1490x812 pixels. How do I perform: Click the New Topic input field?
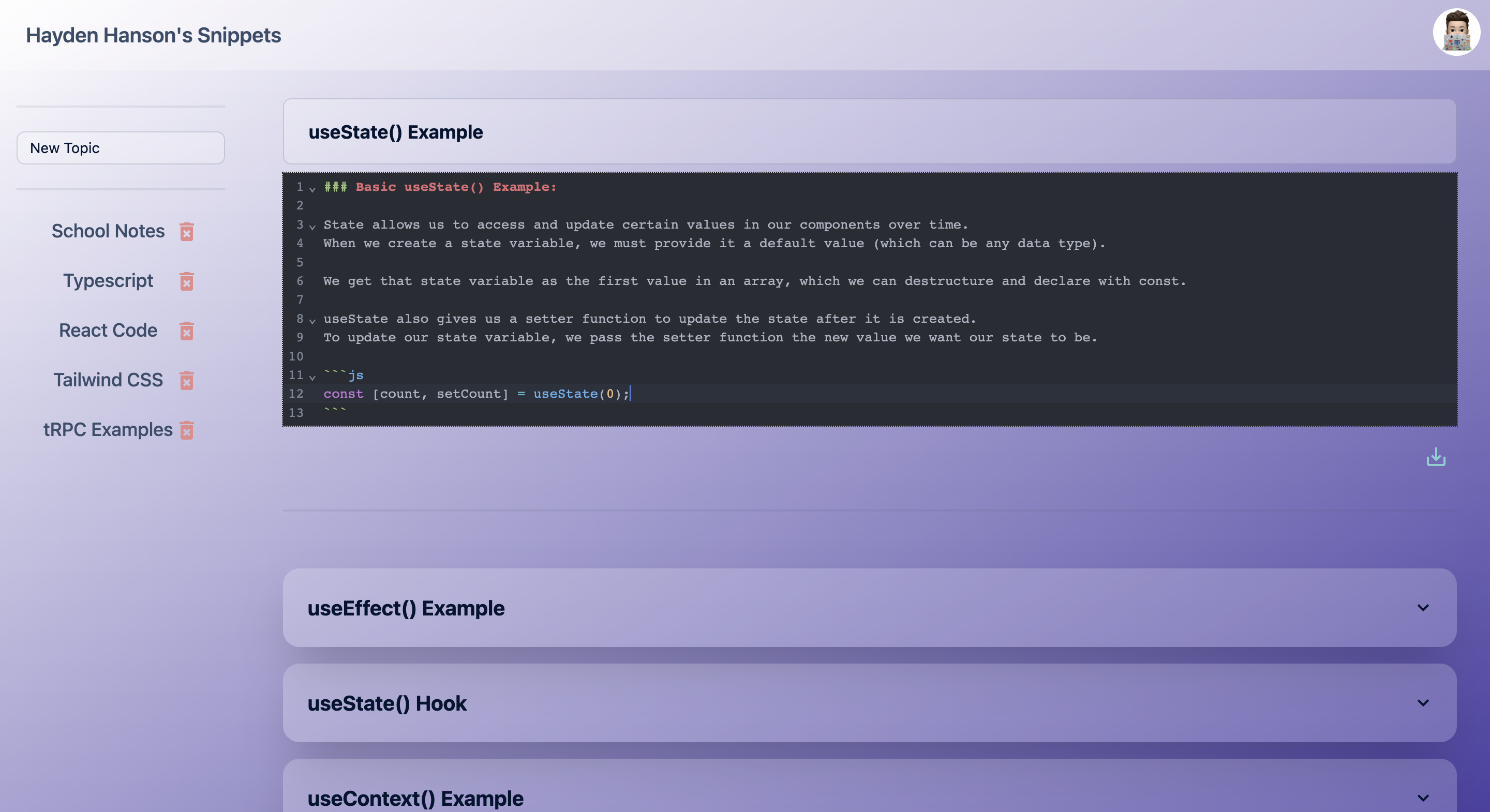[120, 147]
